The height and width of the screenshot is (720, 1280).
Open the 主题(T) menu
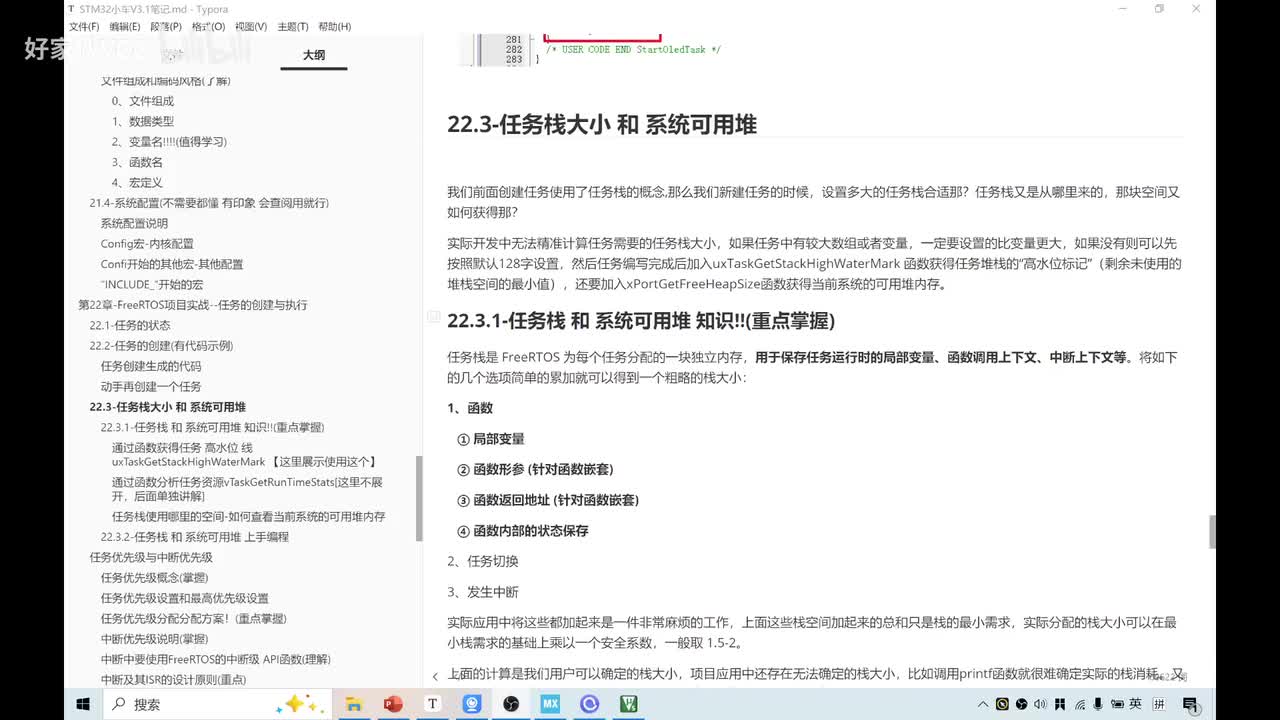click(292, 27)
